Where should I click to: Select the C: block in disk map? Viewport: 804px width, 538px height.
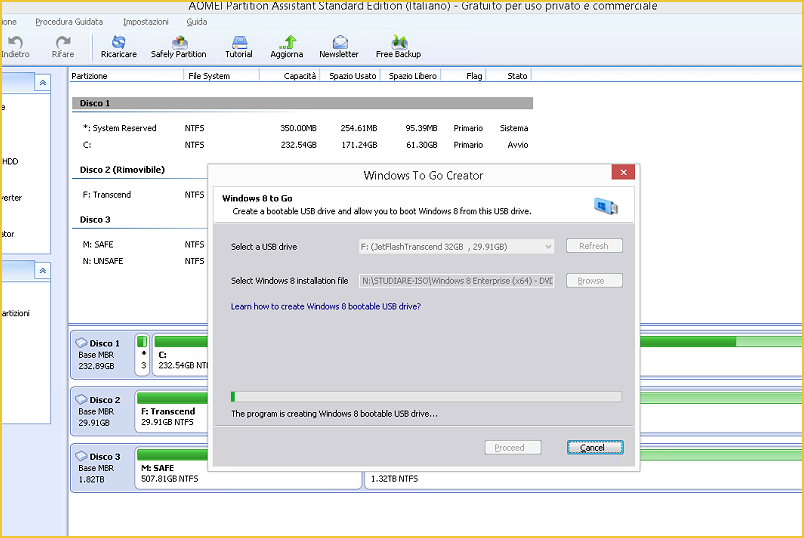[x=180, y=355]
